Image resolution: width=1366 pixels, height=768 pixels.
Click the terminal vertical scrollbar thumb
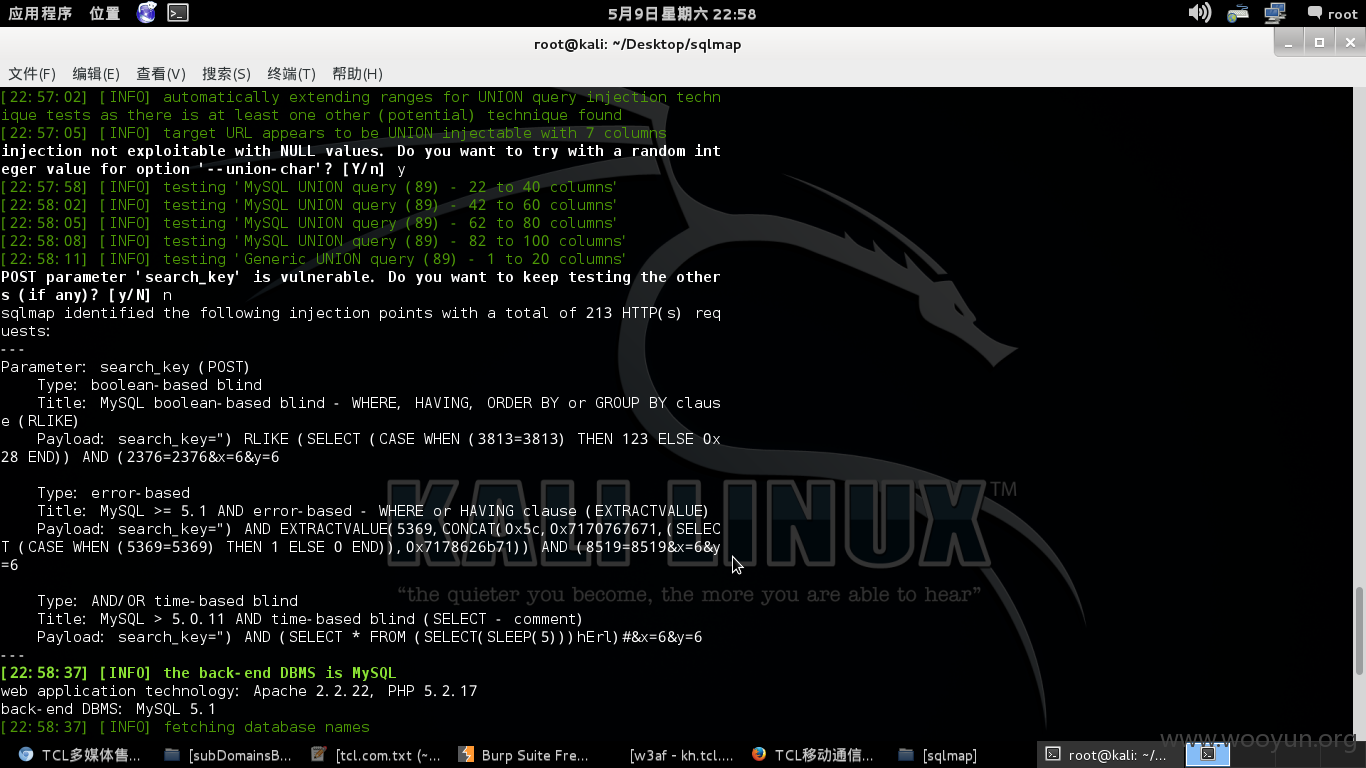pos(1359,630)
